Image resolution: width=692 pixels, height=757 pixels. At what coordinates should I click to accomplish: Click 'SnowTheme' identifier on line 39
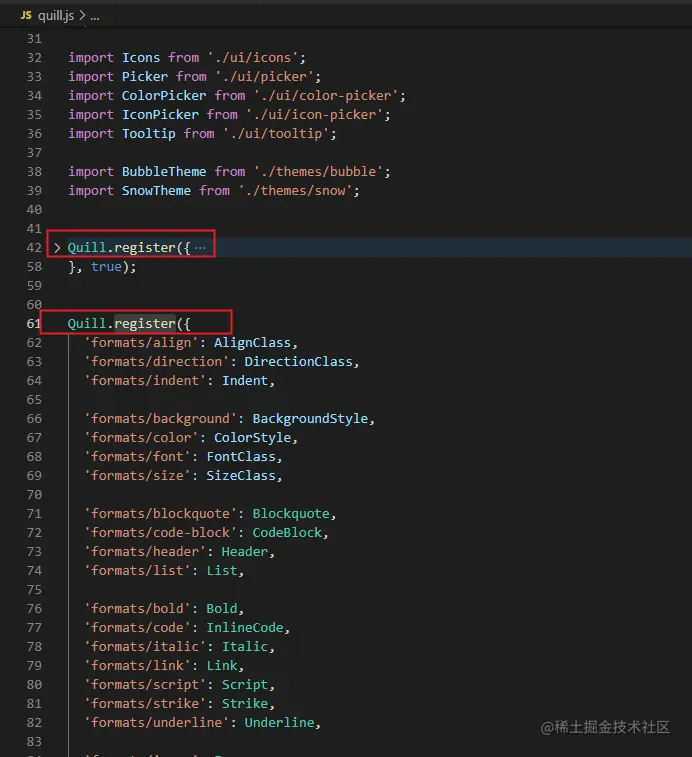click(x=156, y=190)
